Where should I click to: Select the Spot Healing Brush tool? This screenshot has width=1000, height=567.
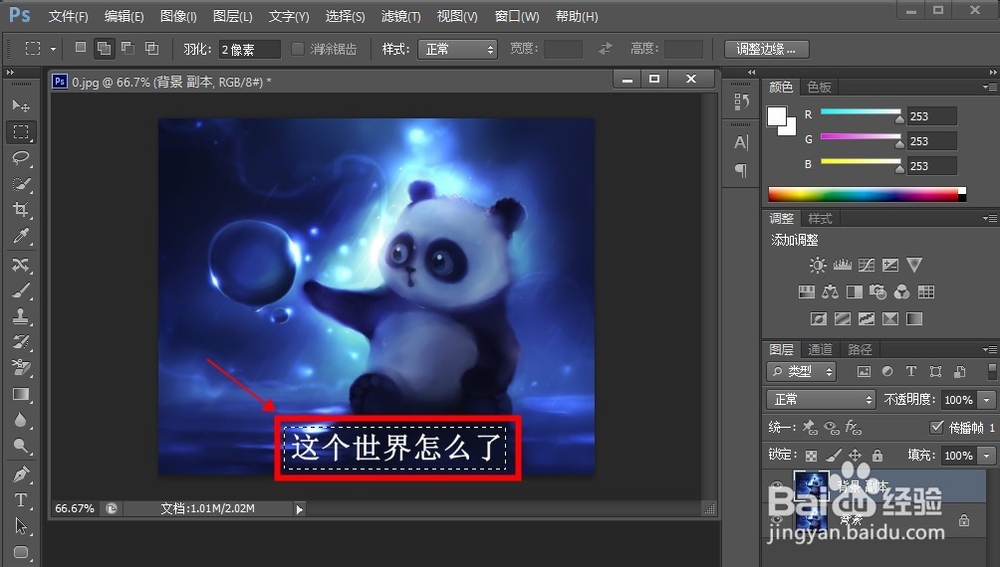pyautogui.click(x=21, y=265)
